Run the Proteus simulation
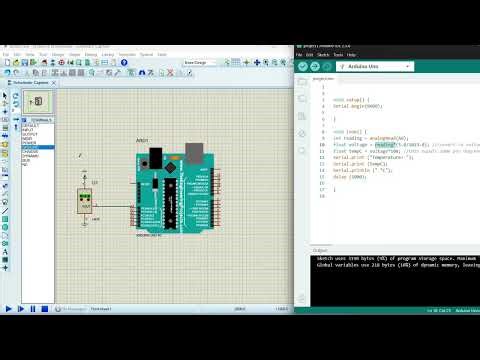The width and height of the screenshot is (480, 360). 9,309
